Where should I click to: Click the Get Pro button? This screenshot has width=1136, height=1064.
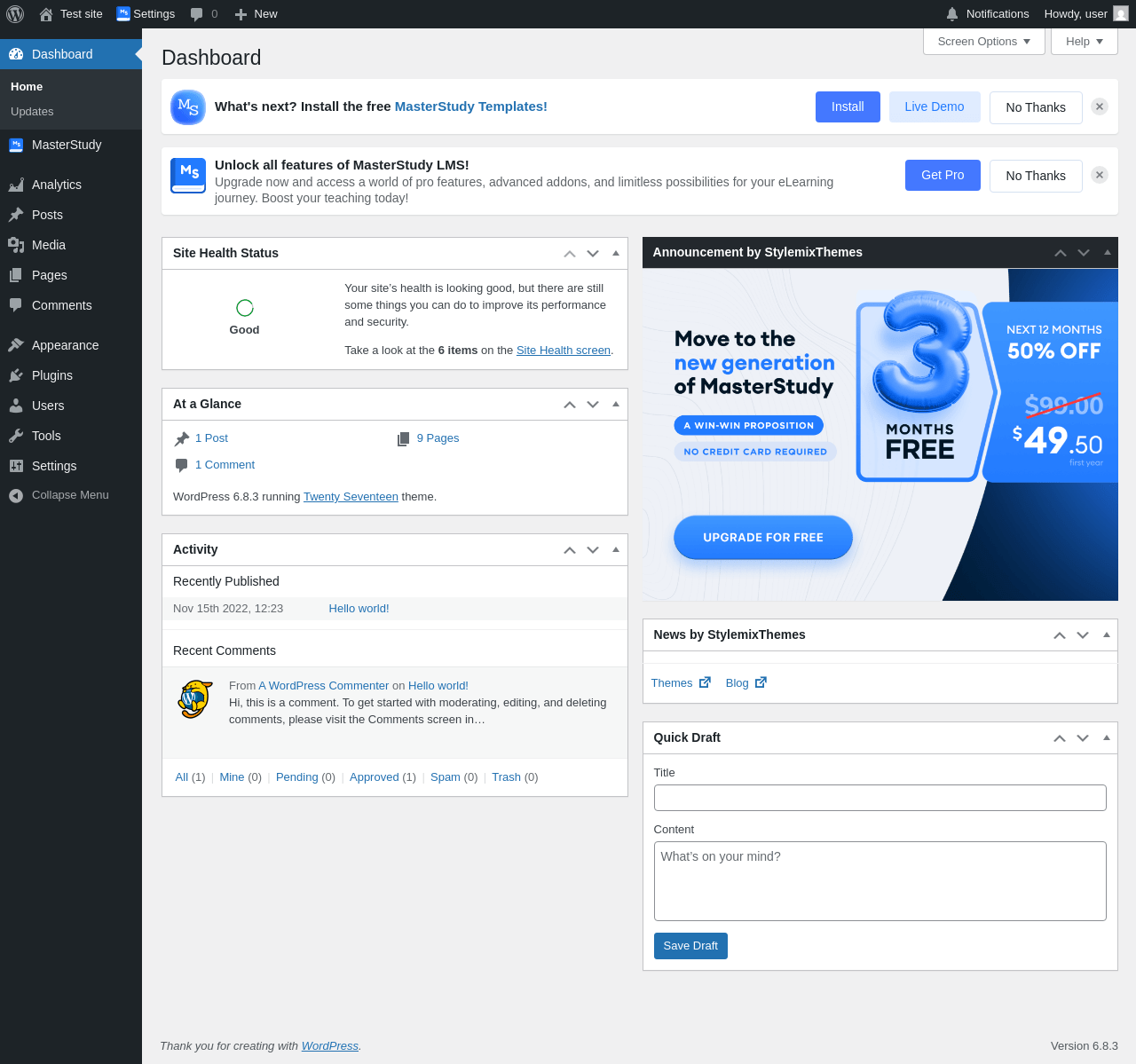[x=943, y=175]
